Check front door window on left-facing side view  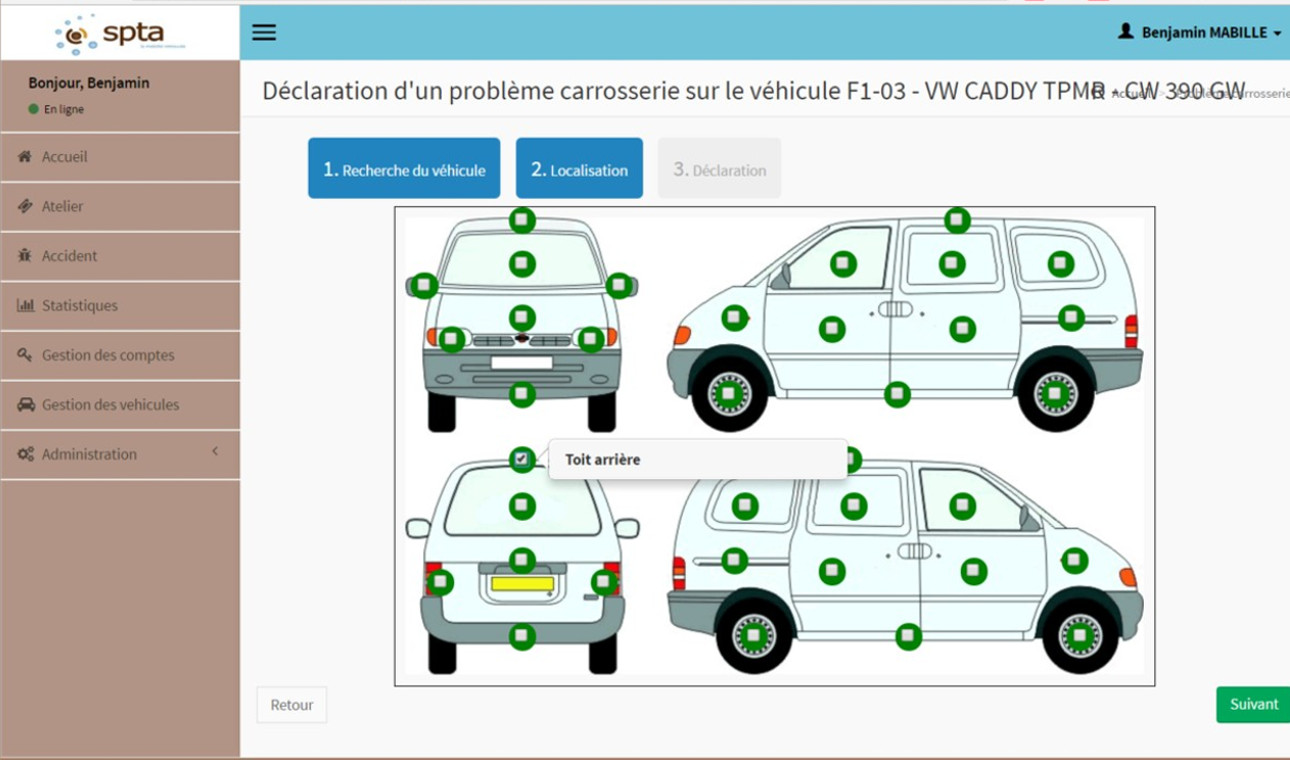[x=843, y=264]
